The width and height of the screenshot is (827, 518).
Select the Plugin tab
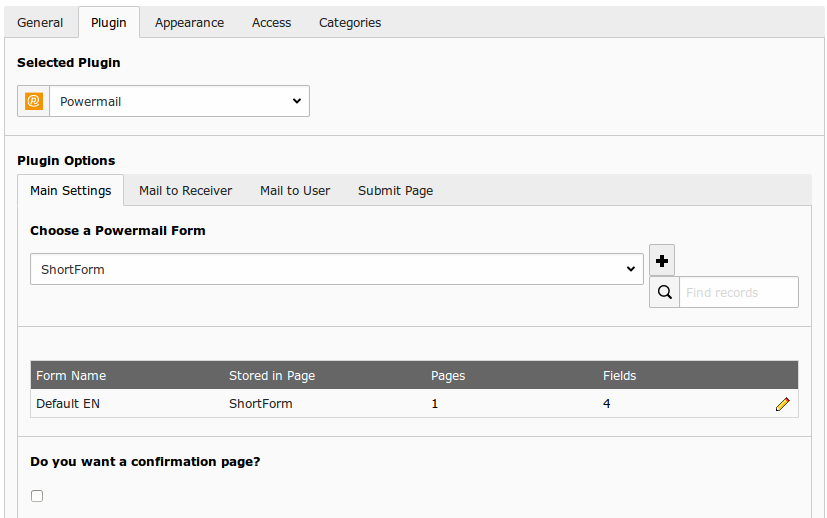click(x=109, y=23)
